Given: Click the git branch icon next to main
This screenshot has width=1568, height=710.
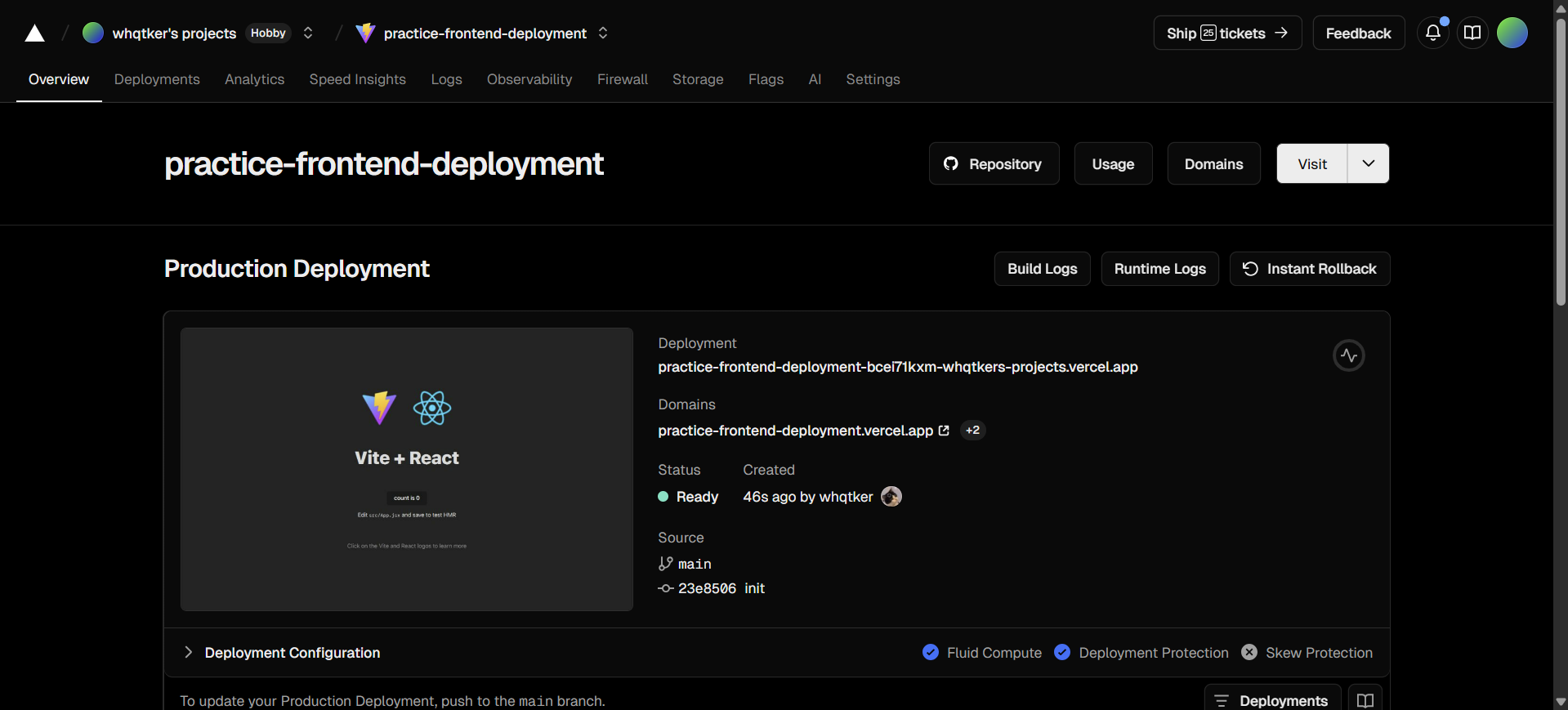Looking at the screenshot, I should (x=666, y=564).
